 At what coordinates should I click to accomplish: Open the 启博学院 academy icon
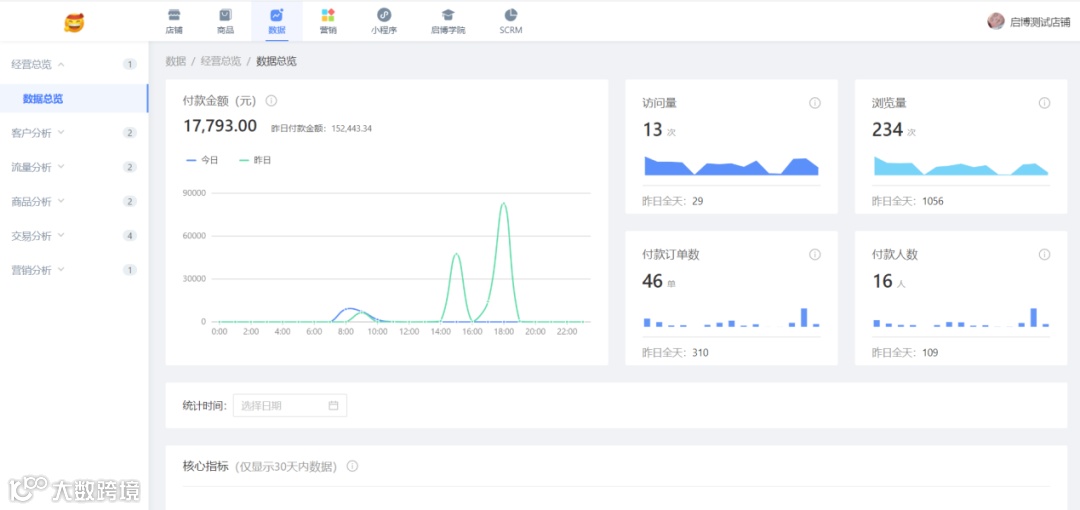pos(448,14)
